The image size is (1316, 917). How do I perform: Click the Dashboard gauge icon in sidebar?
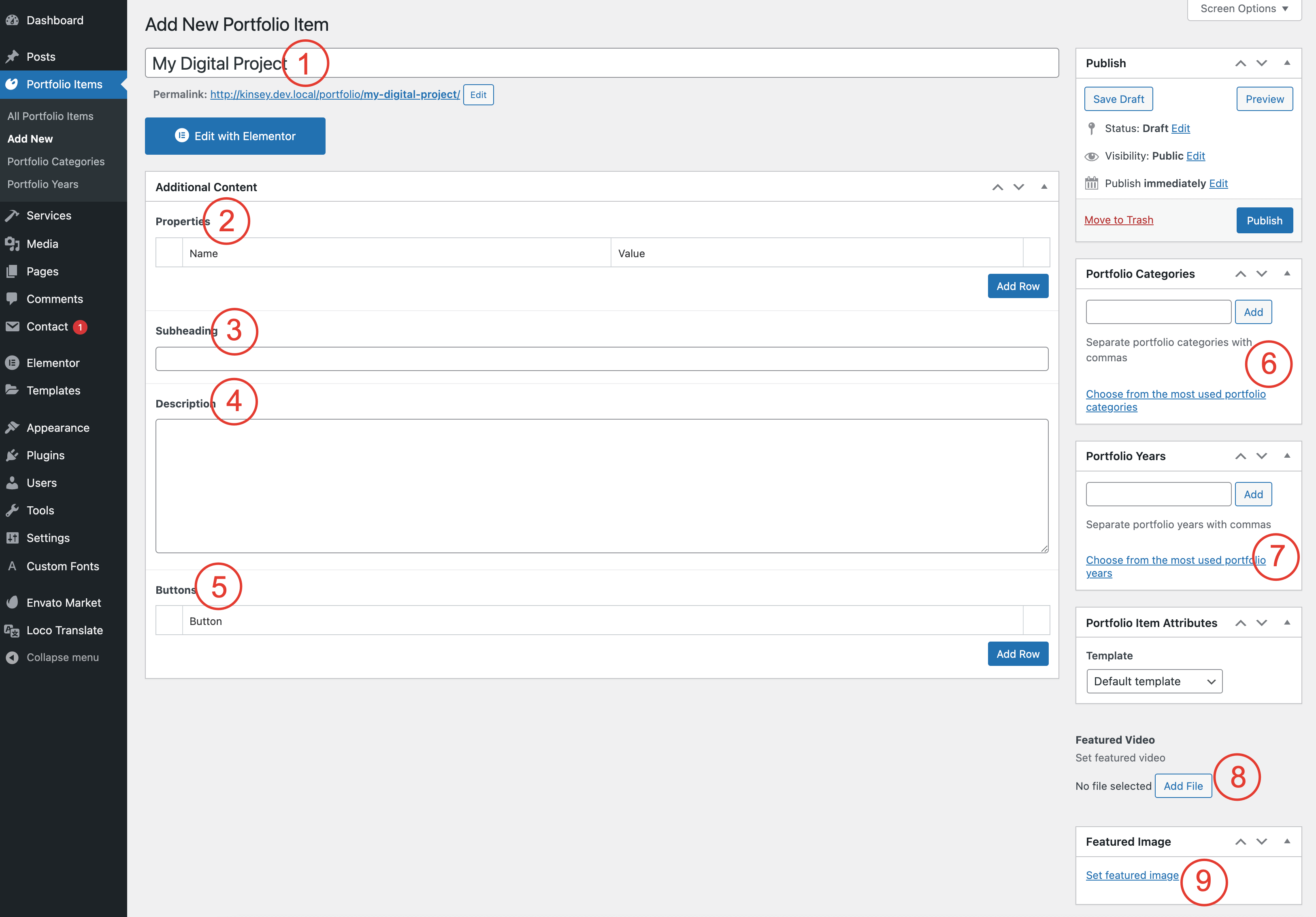point(12,20)
